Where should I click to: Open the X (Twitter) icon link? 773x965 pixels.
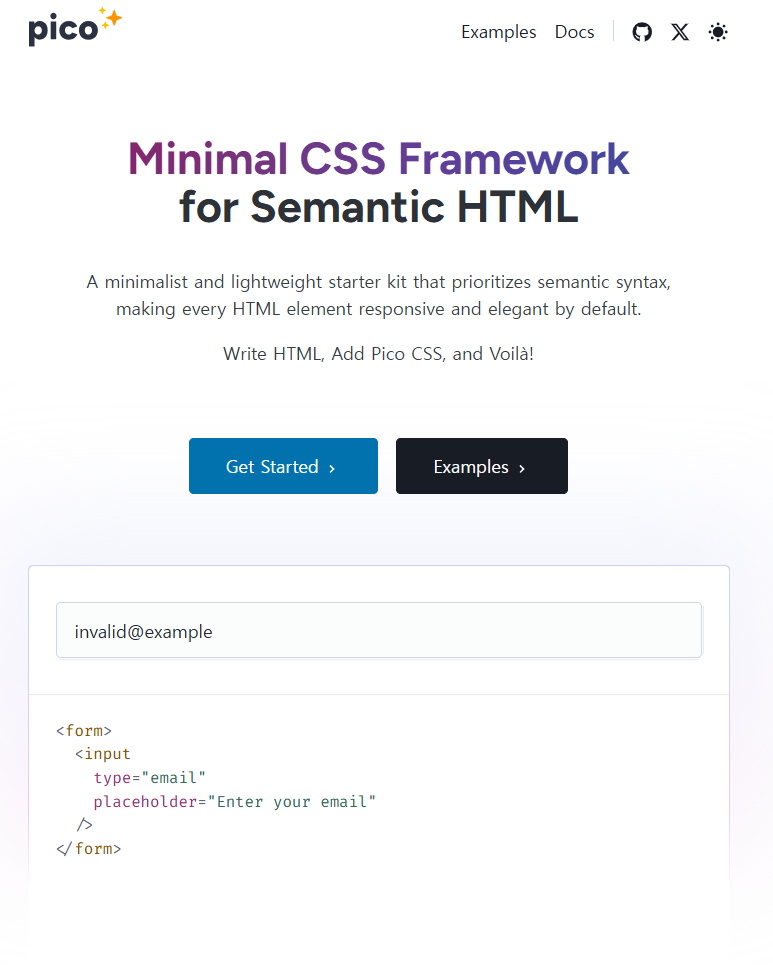coord(680,32)
